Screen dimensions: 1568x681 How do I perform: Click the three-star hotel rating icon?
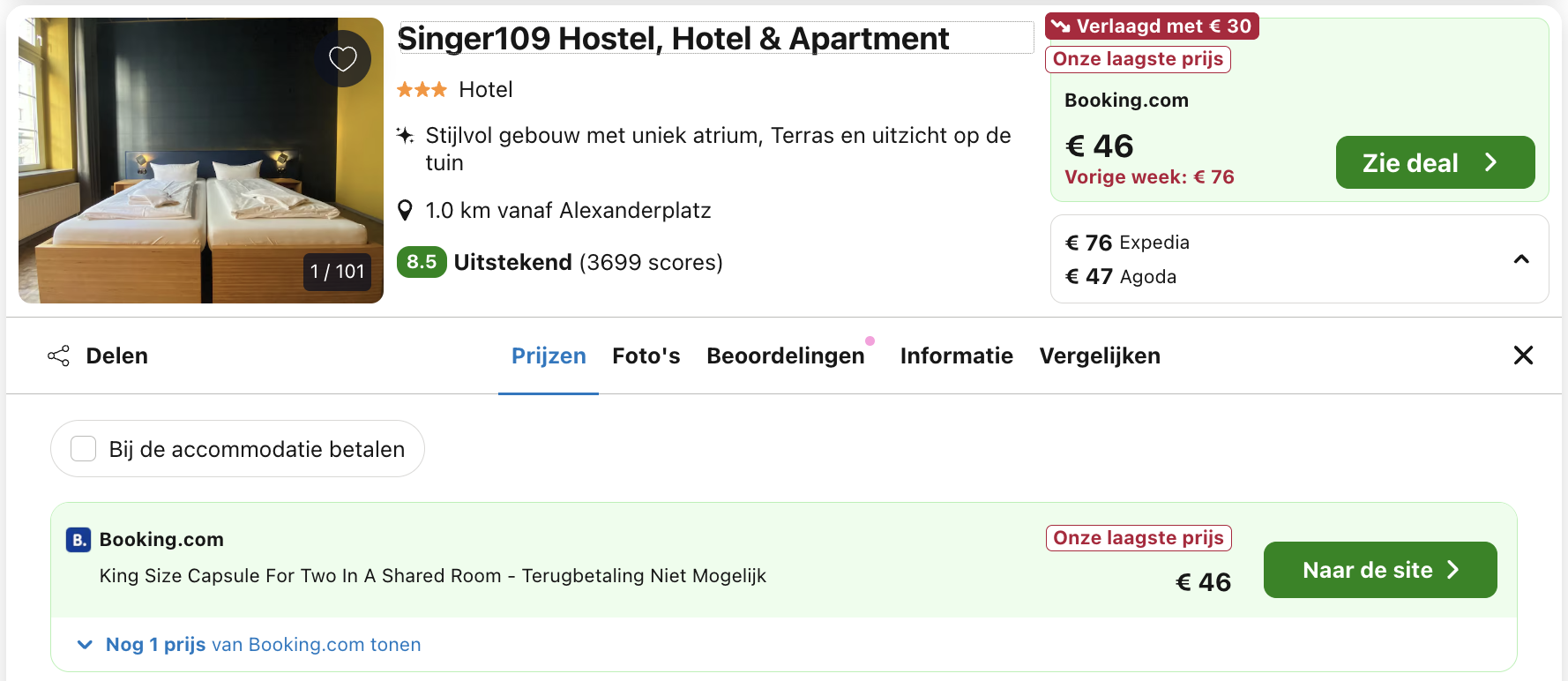tap(423, 88)
